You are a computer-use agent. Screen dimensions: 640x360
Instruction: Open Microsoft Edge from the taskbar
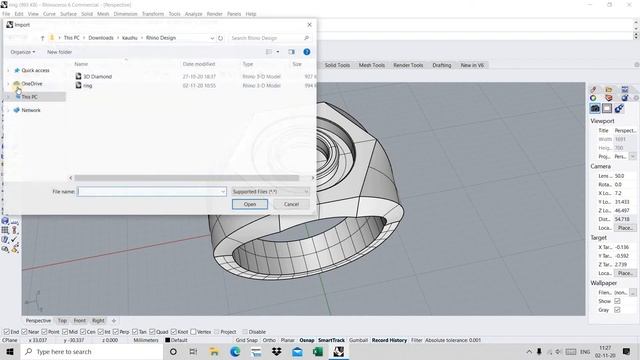click(235, 352)
